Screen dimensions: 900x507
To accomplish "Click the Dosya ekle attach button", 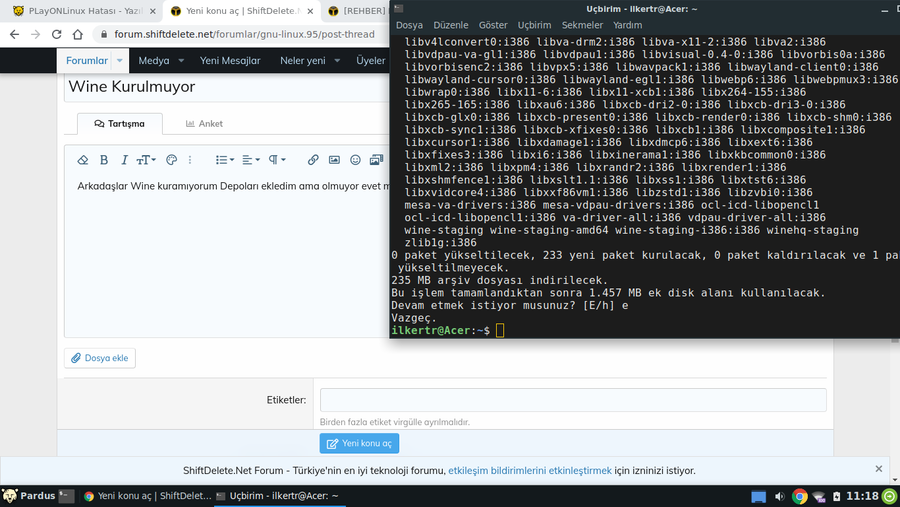I will click(x=100, y=358).
